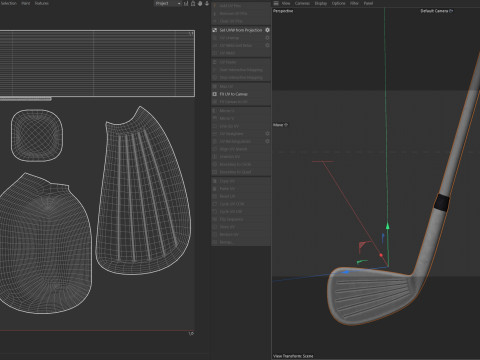Open the Project dropdown in UV editor

tap(168, 3)
